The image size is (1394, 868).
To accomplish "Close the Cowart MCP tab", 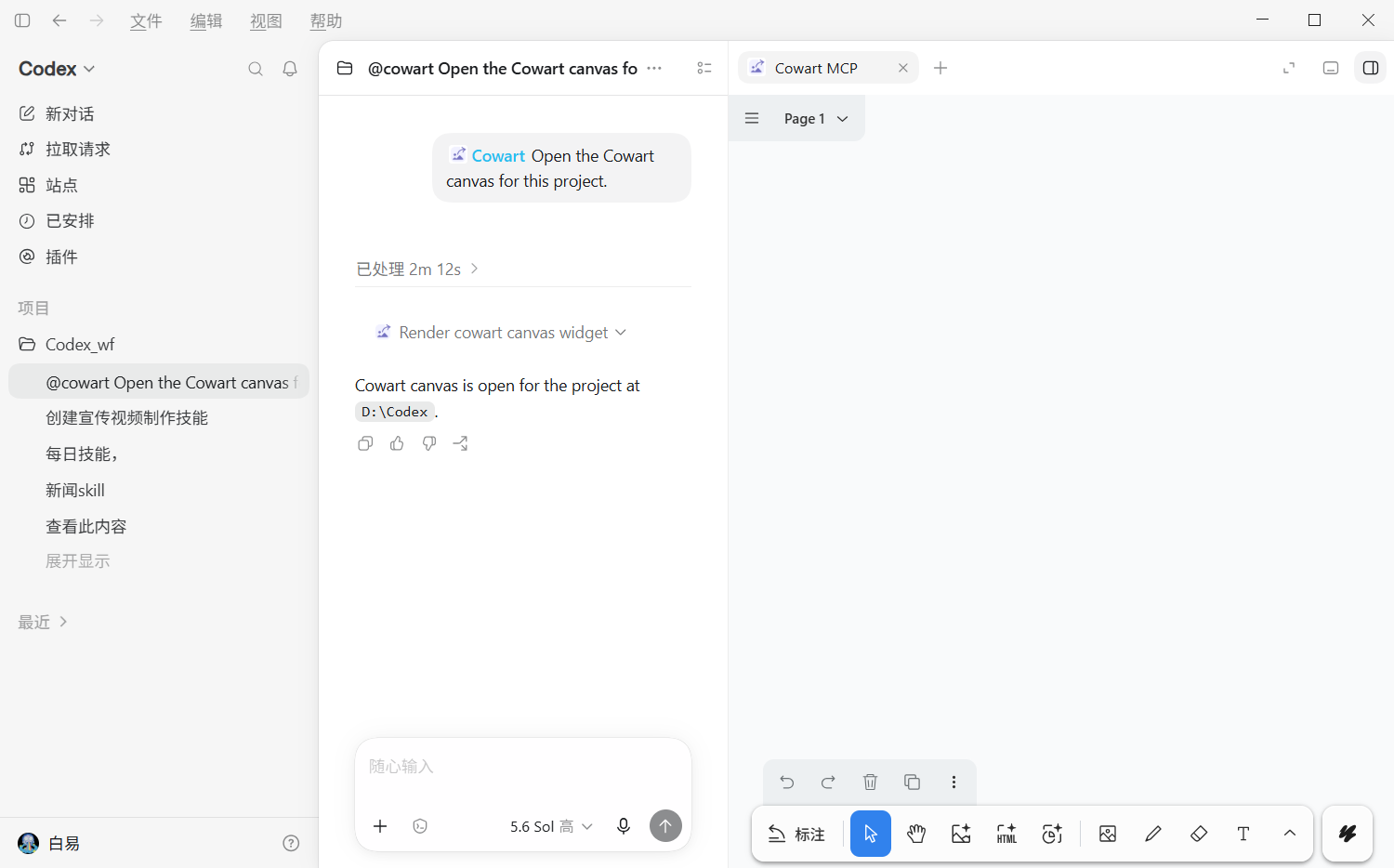I will pos(902,68).
